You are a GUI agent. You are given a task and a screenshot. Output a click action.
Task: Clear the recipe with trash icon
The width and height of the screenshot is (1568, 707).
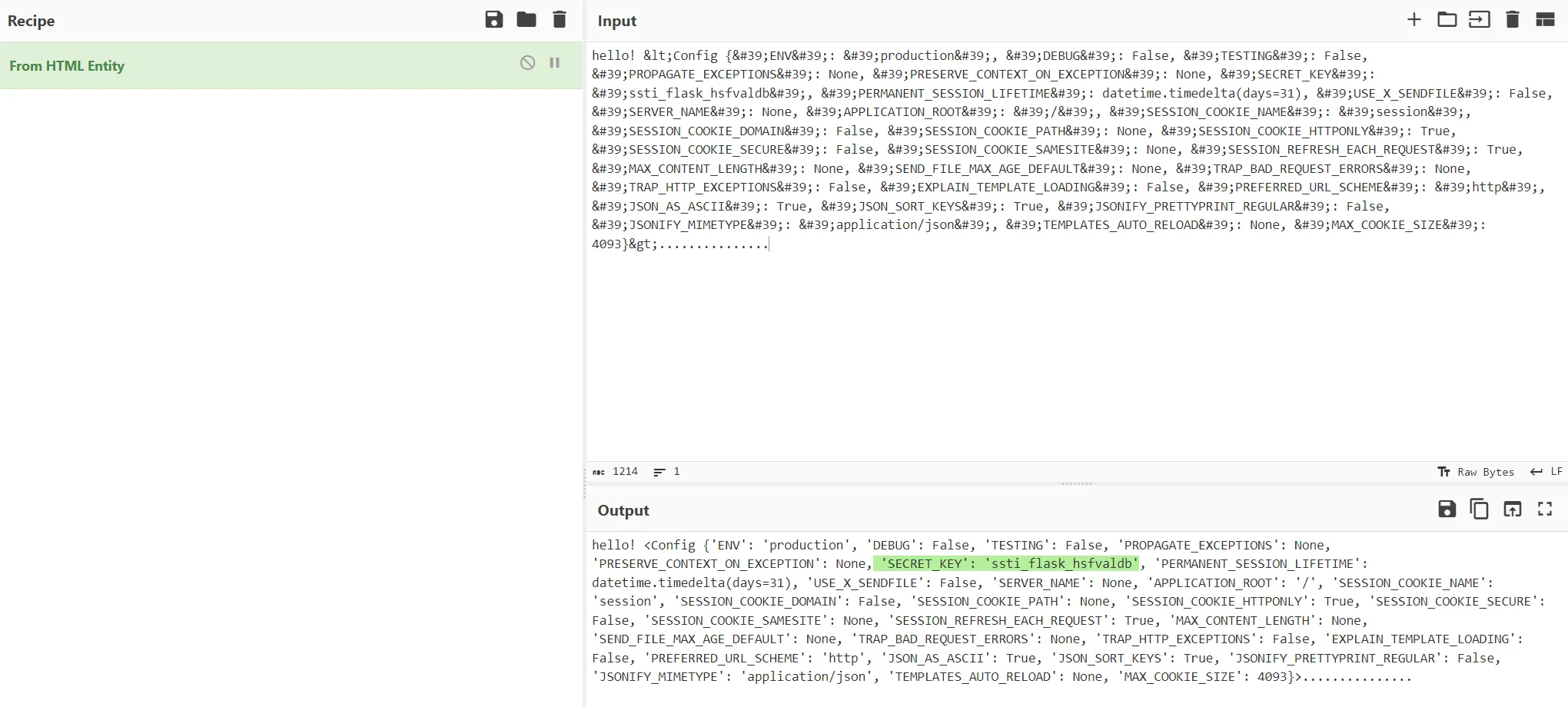pos(560,20)
